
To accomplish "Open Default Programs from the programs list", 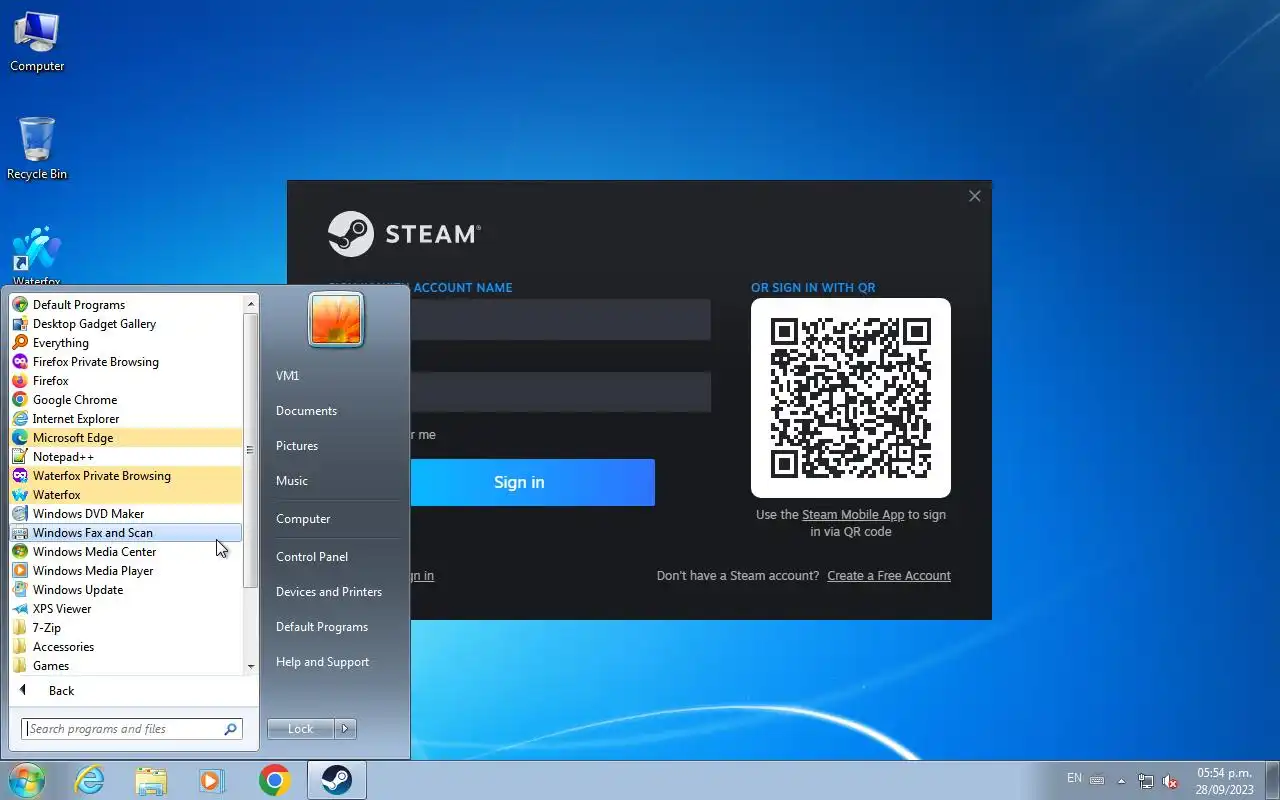I will 126,305.
